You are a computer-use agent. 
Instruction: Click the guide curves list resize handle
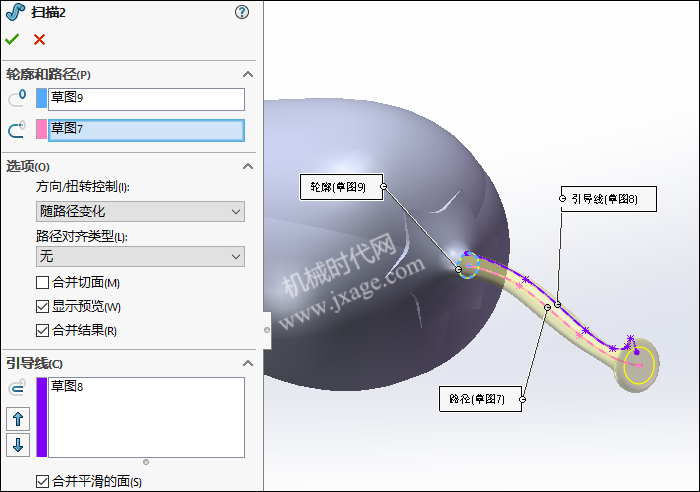[x=146, y=462]
